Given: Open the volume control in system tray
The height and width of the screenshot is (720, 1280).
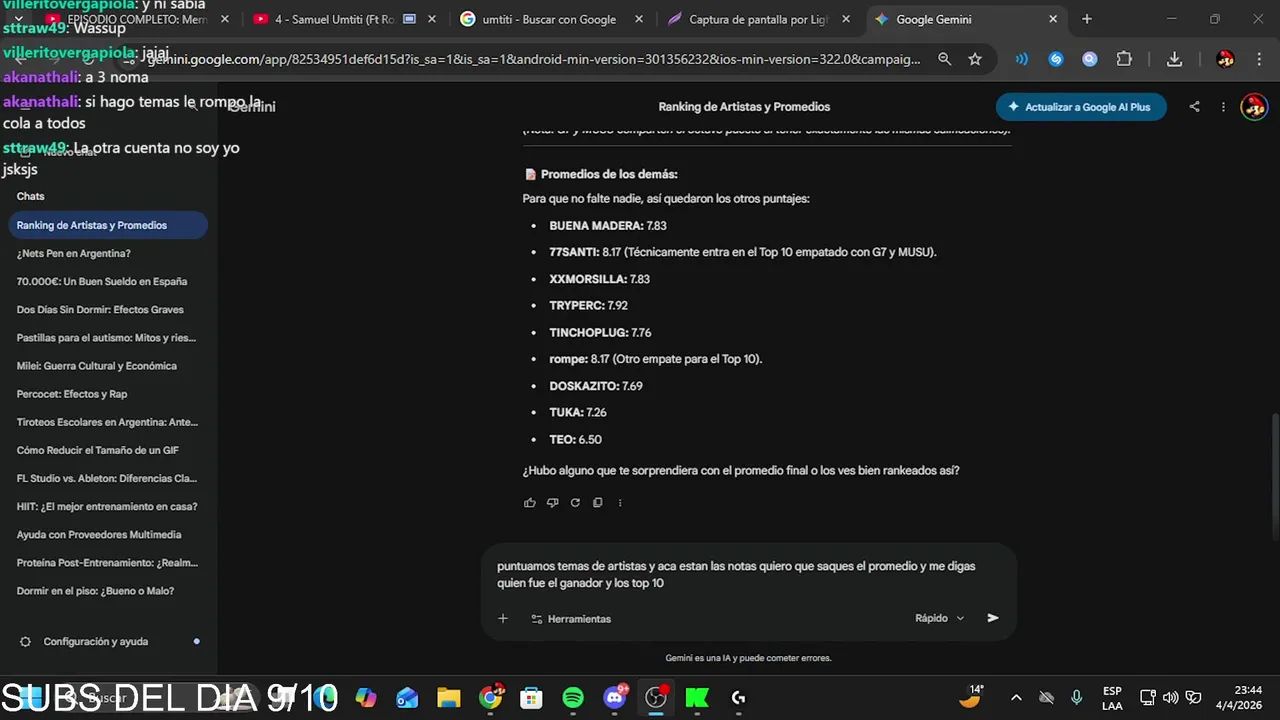Looking at the screenshot, I should click(1171, 698).
